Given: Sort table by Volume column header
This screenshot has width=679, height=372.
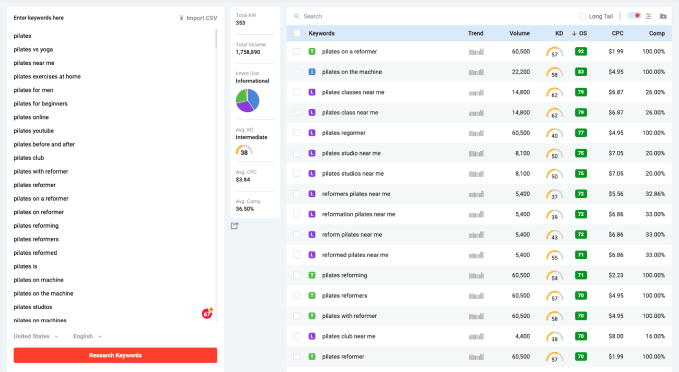Looking at the screenshot, I should coord(519,33).
